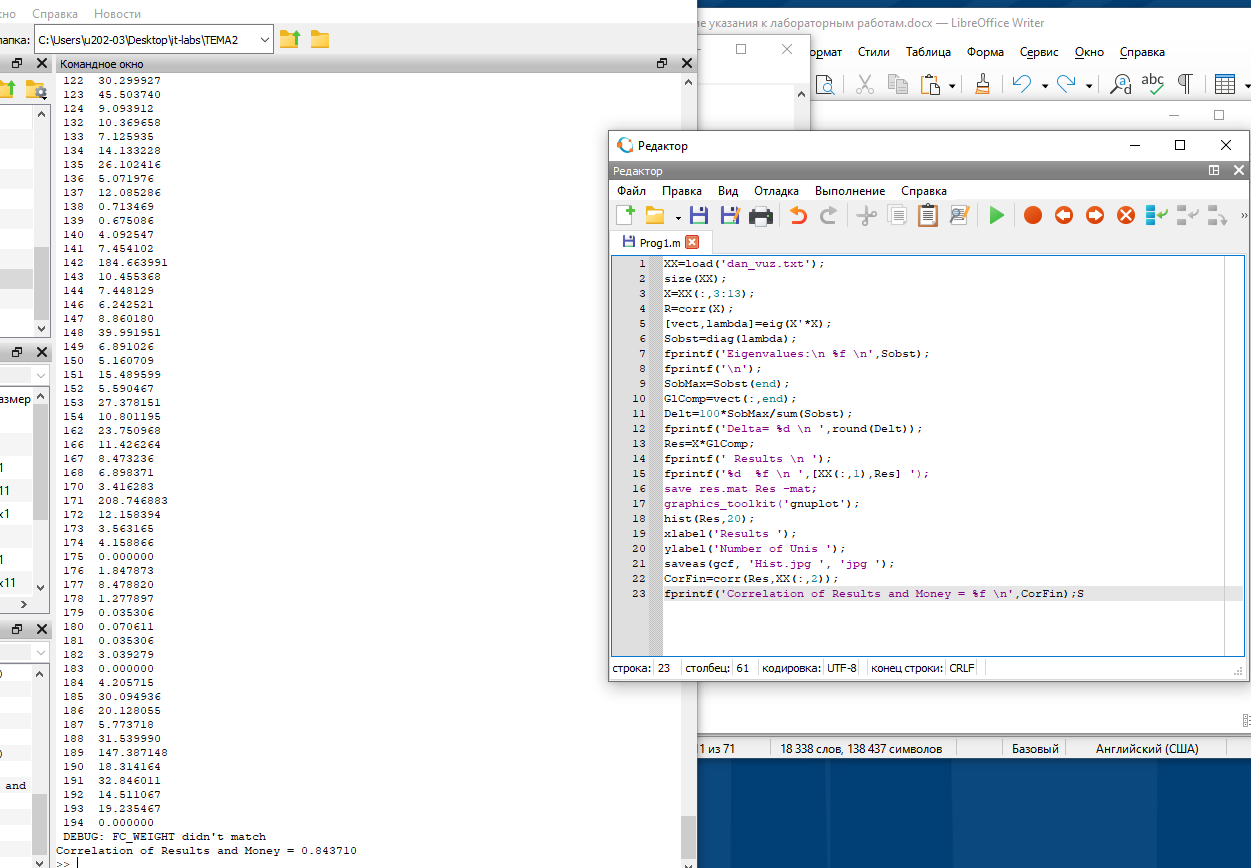The image size is (1251, 868).
Task: Toggle automatic spell checking in Writer
Action: [x=1153, y=84]
